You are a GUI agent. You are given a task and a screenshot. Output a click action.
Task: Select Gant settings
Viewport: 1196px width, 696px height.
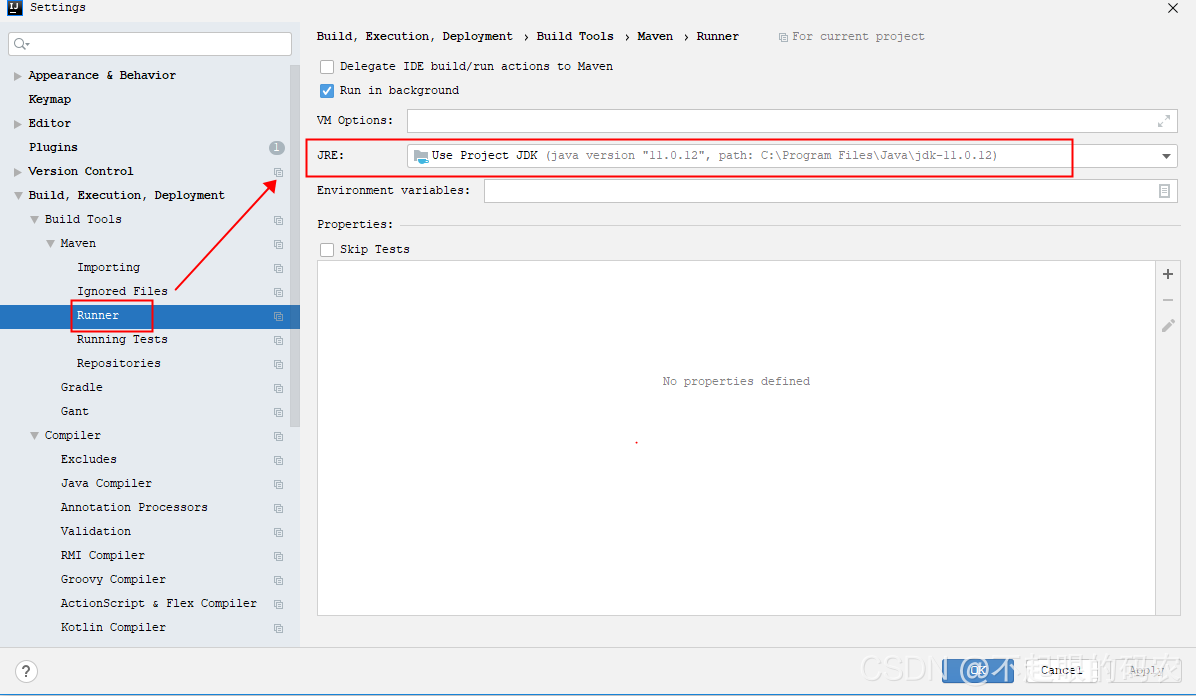(x=75, y=411)
